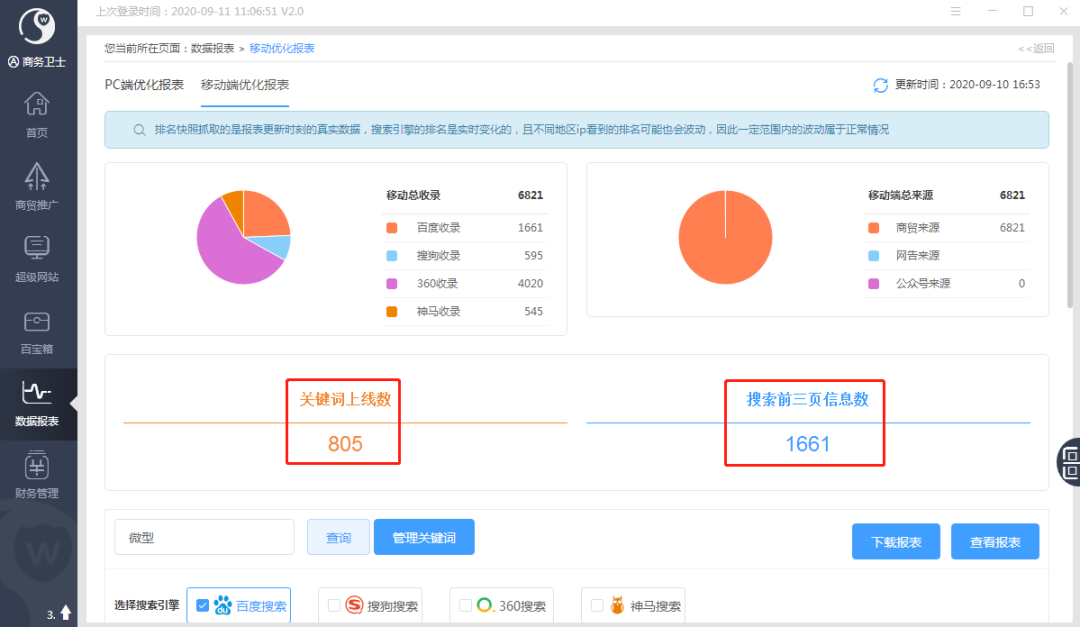
Task: Click the 百度搜索 paw logo
Action: point(223,605)
